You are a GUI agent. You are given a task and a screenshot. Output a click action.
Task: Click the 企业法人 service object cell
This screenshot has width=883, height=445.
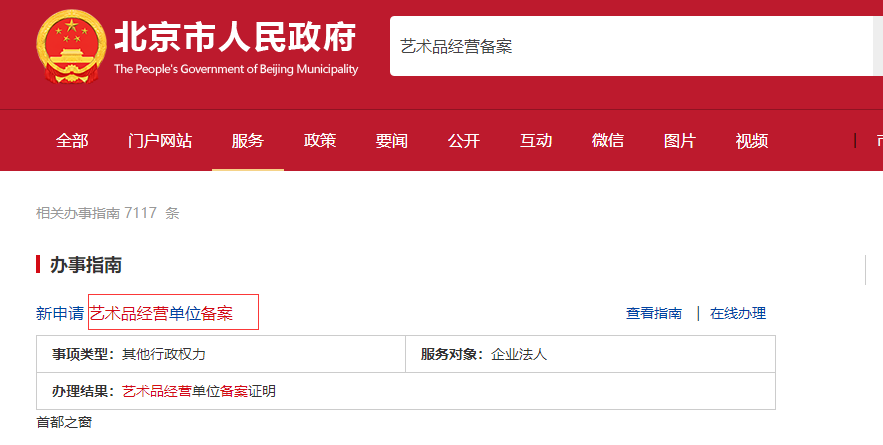(519, 354)
